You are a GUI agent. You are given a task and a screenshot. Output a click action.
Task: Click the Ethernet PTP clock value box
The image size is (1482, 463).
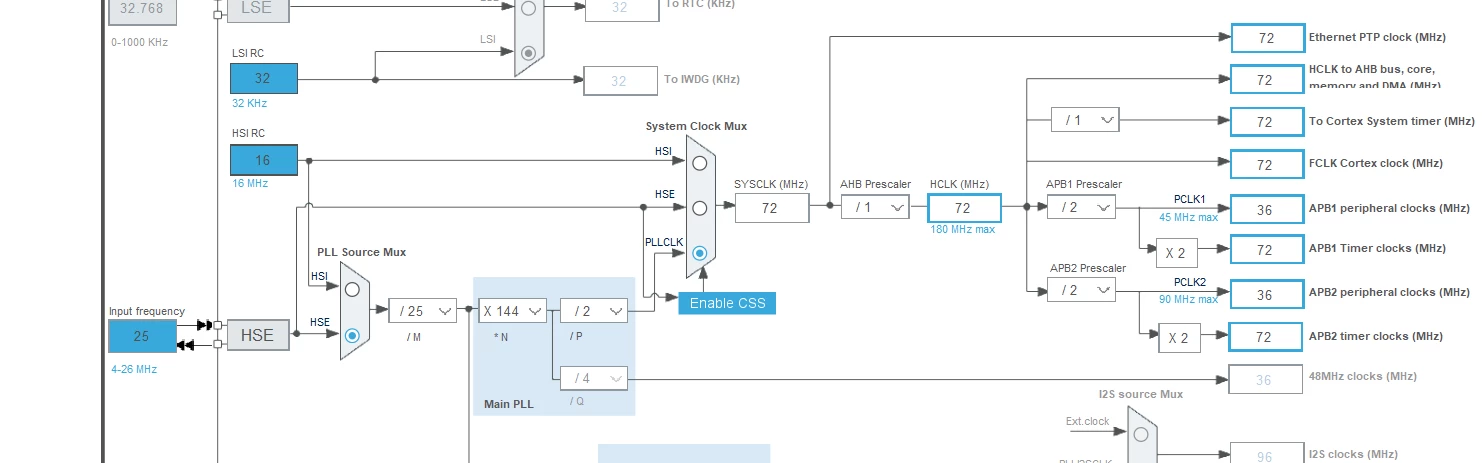1267,38
